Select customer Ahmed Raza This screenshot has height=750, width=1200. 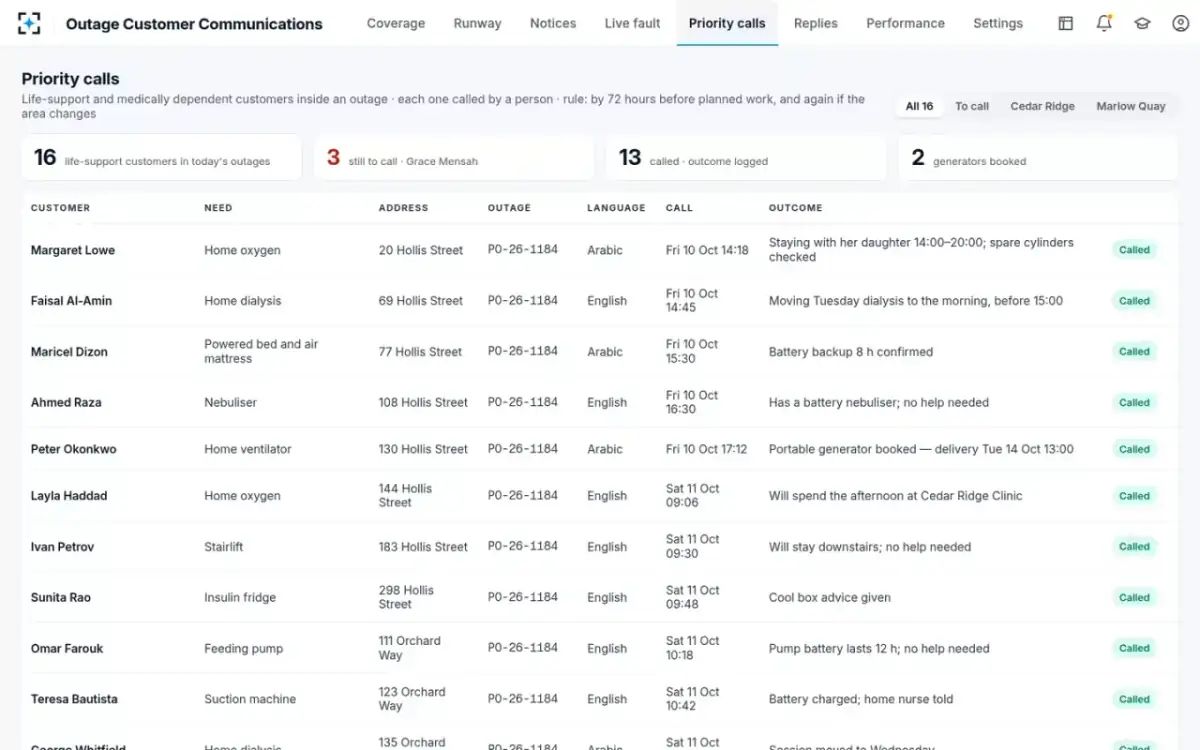[66, 403]
